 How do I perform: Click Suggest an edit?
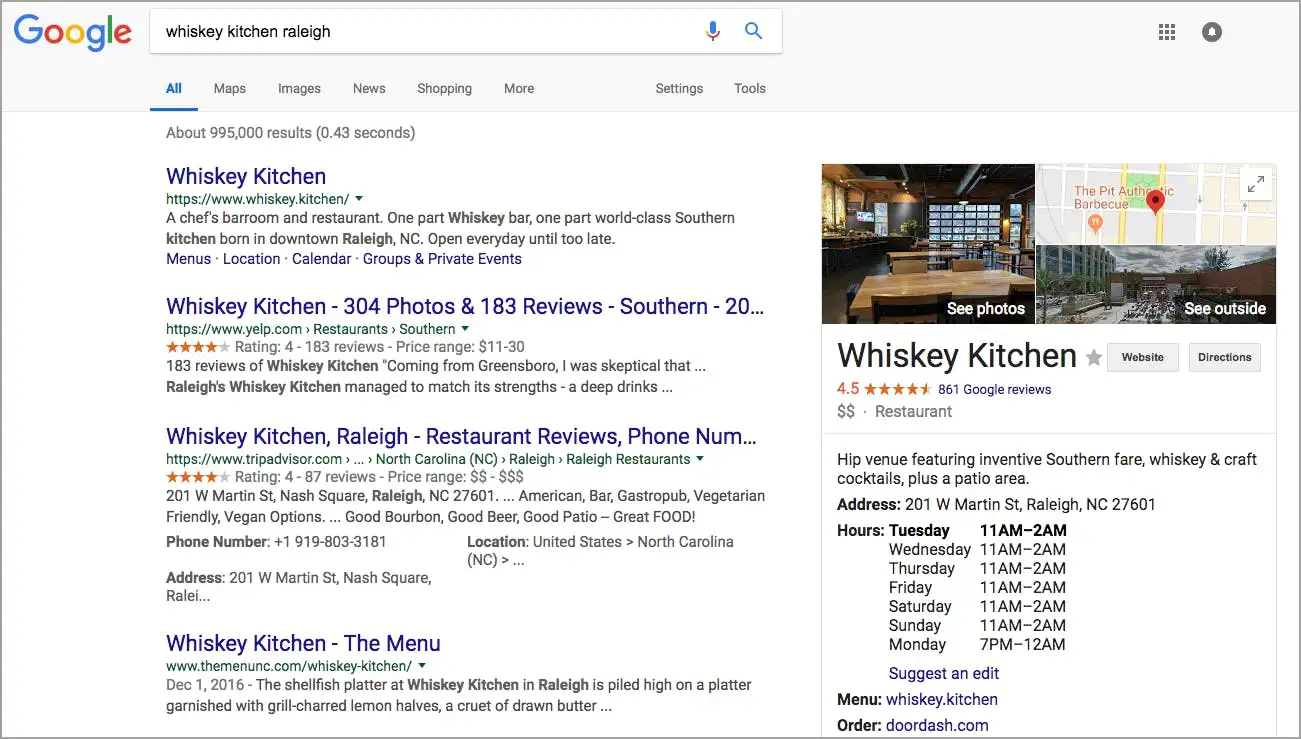943,673
